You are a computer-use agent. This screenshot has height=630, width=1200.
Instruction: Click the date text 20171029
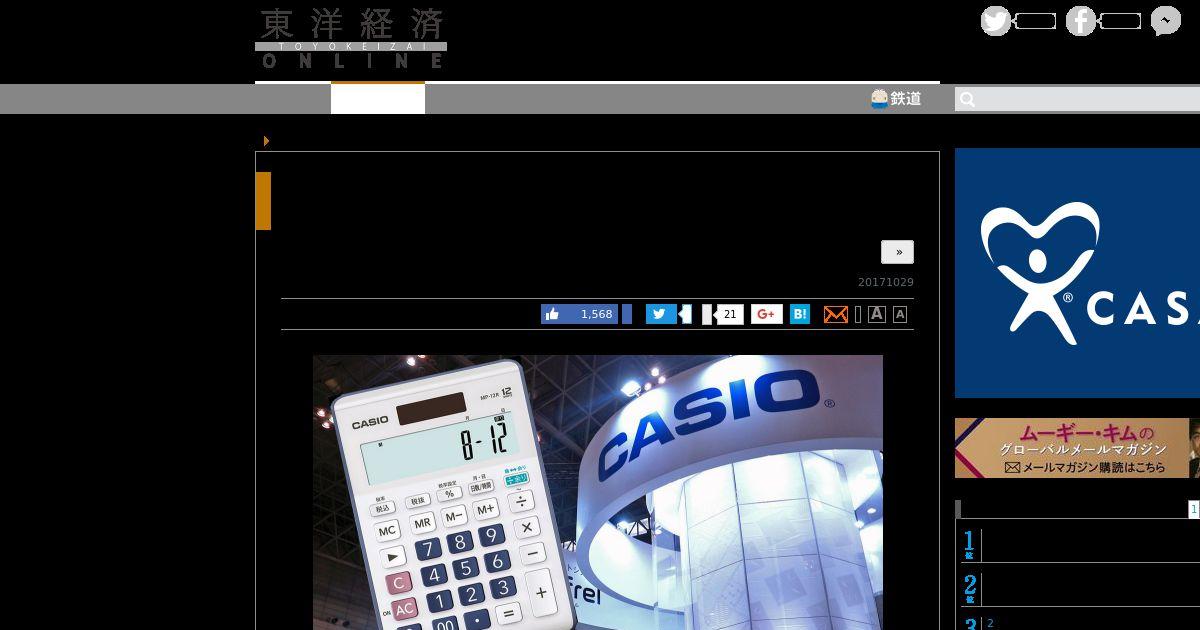[x=886, y=283]
